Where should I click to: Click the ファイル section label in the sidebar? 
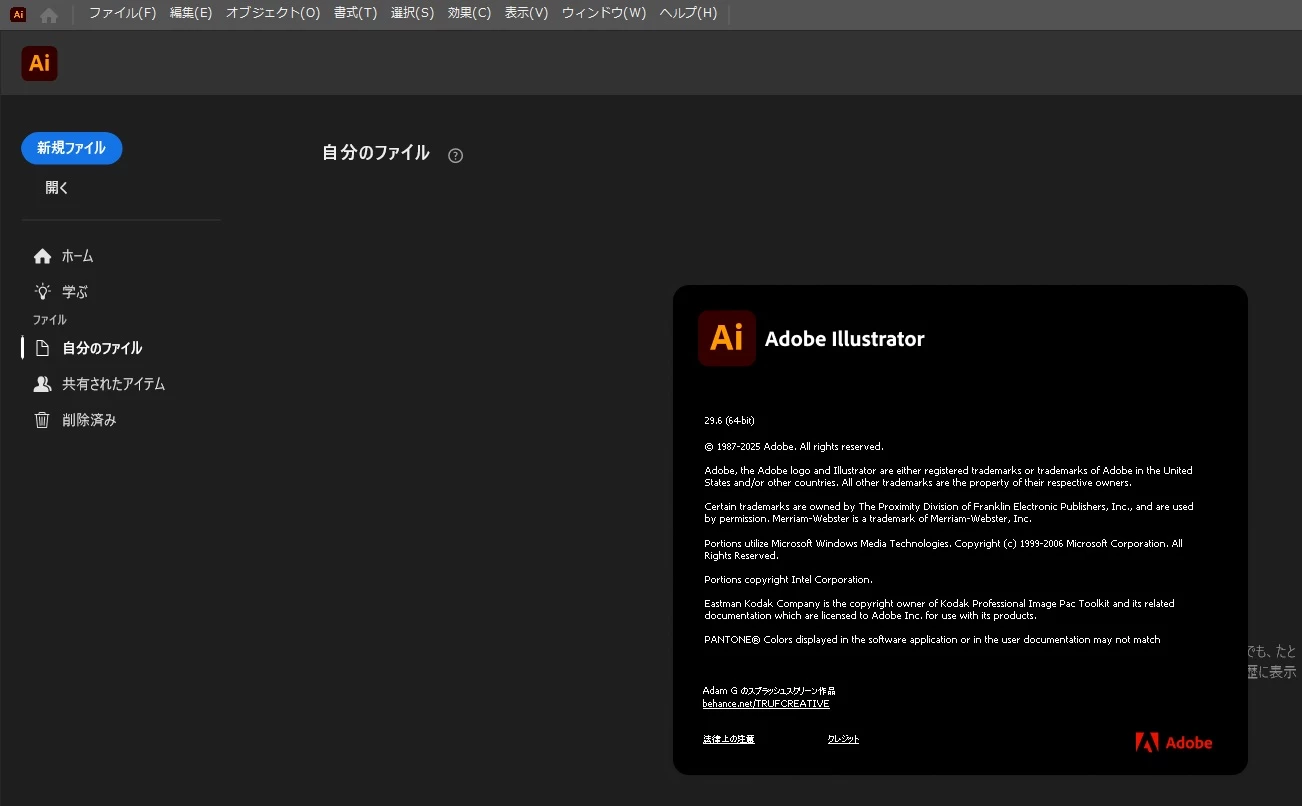(50, 320)
